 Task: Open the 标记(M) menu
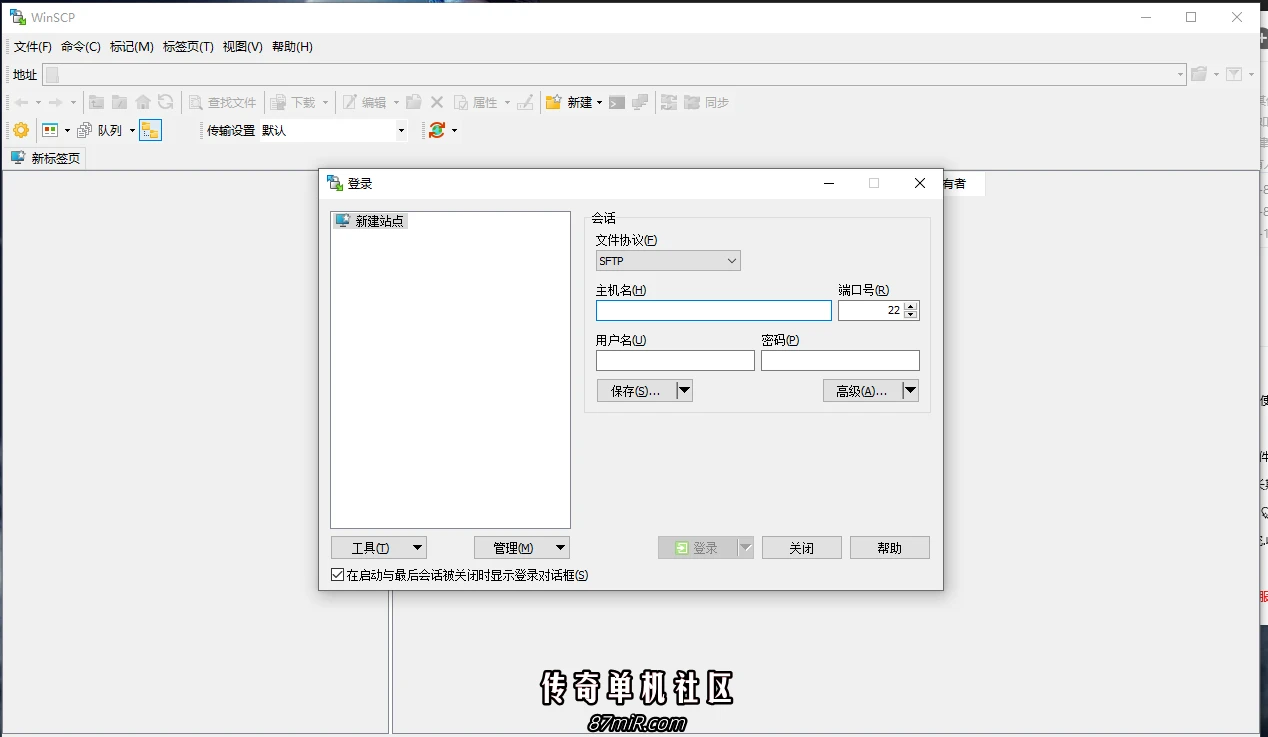click(x=132, y=47)
